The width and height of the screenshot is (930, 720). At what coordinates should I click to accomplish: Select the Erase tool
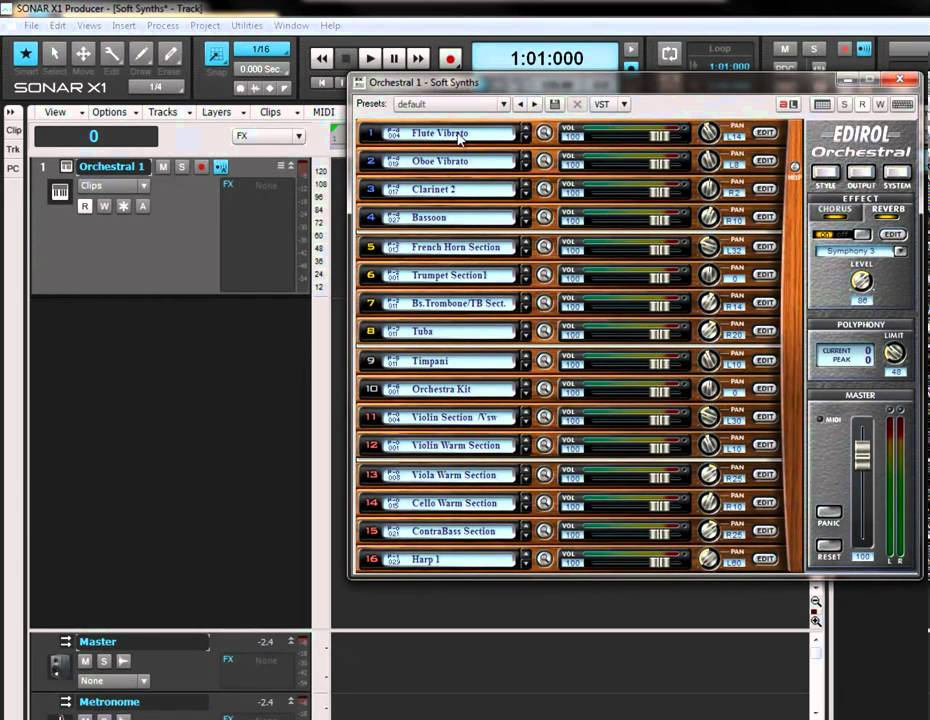(x=170, y=54)
